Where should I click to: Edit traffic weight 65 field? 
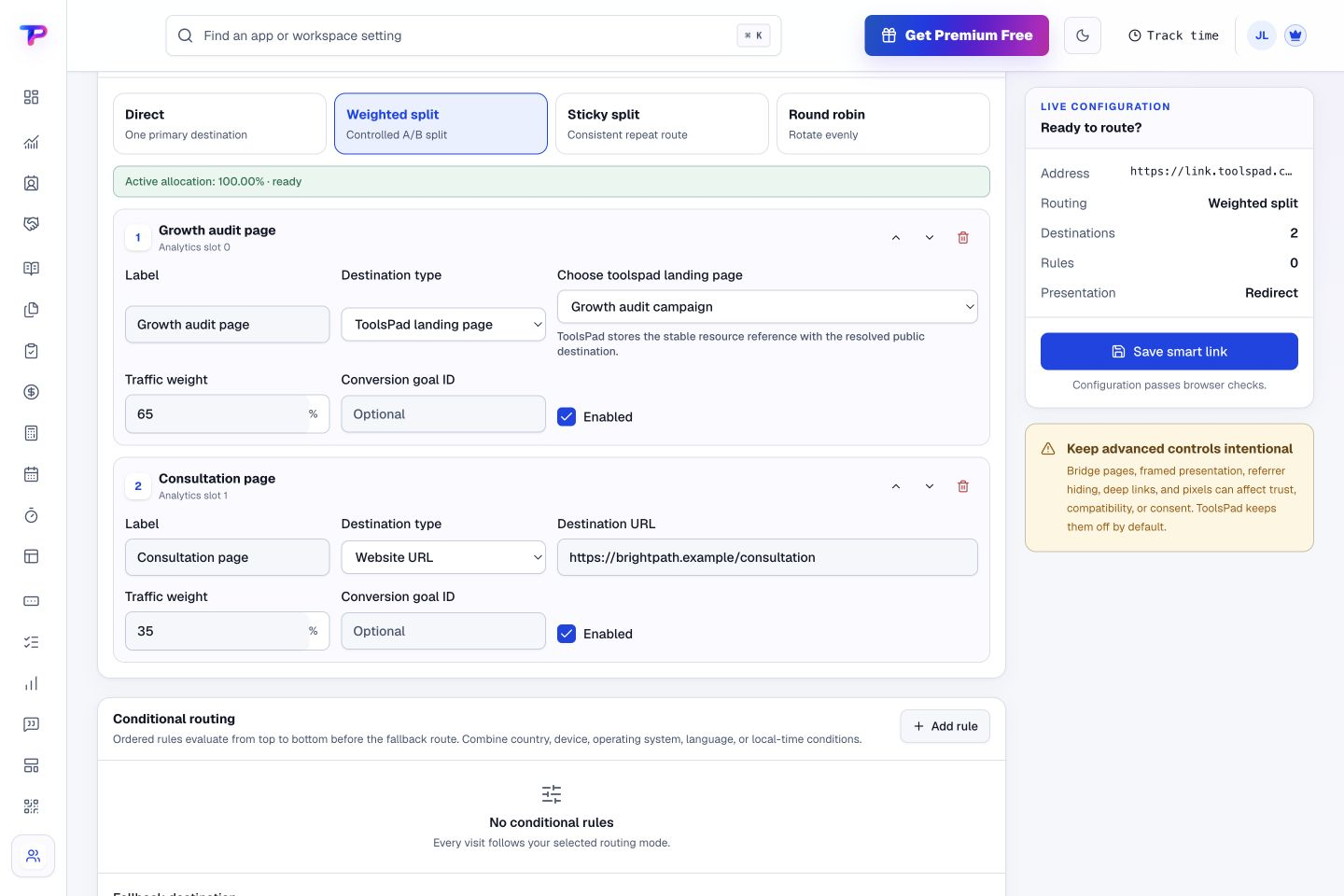(227, 413)
